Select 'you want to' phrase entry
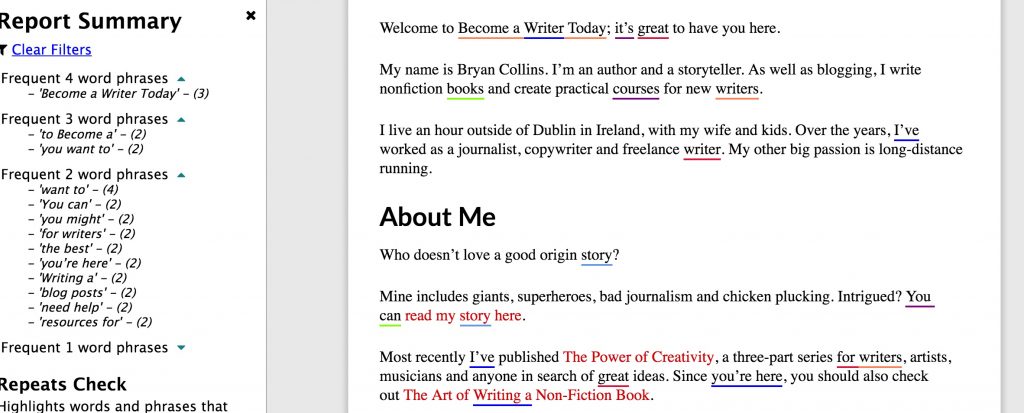1024x413 pixels. tap(86, 149)
